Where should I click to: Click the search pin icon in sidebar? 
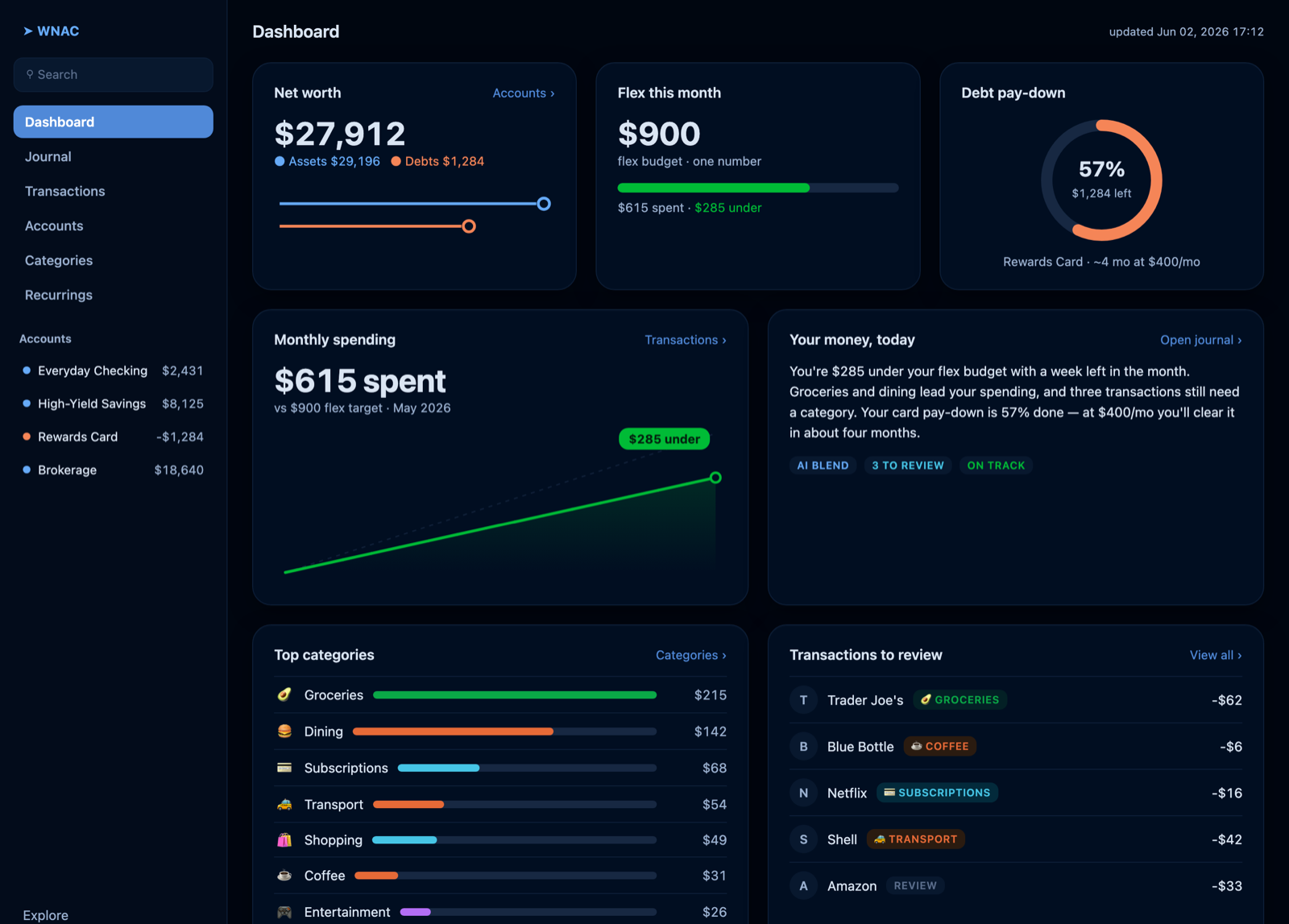(x=30, y=74)
